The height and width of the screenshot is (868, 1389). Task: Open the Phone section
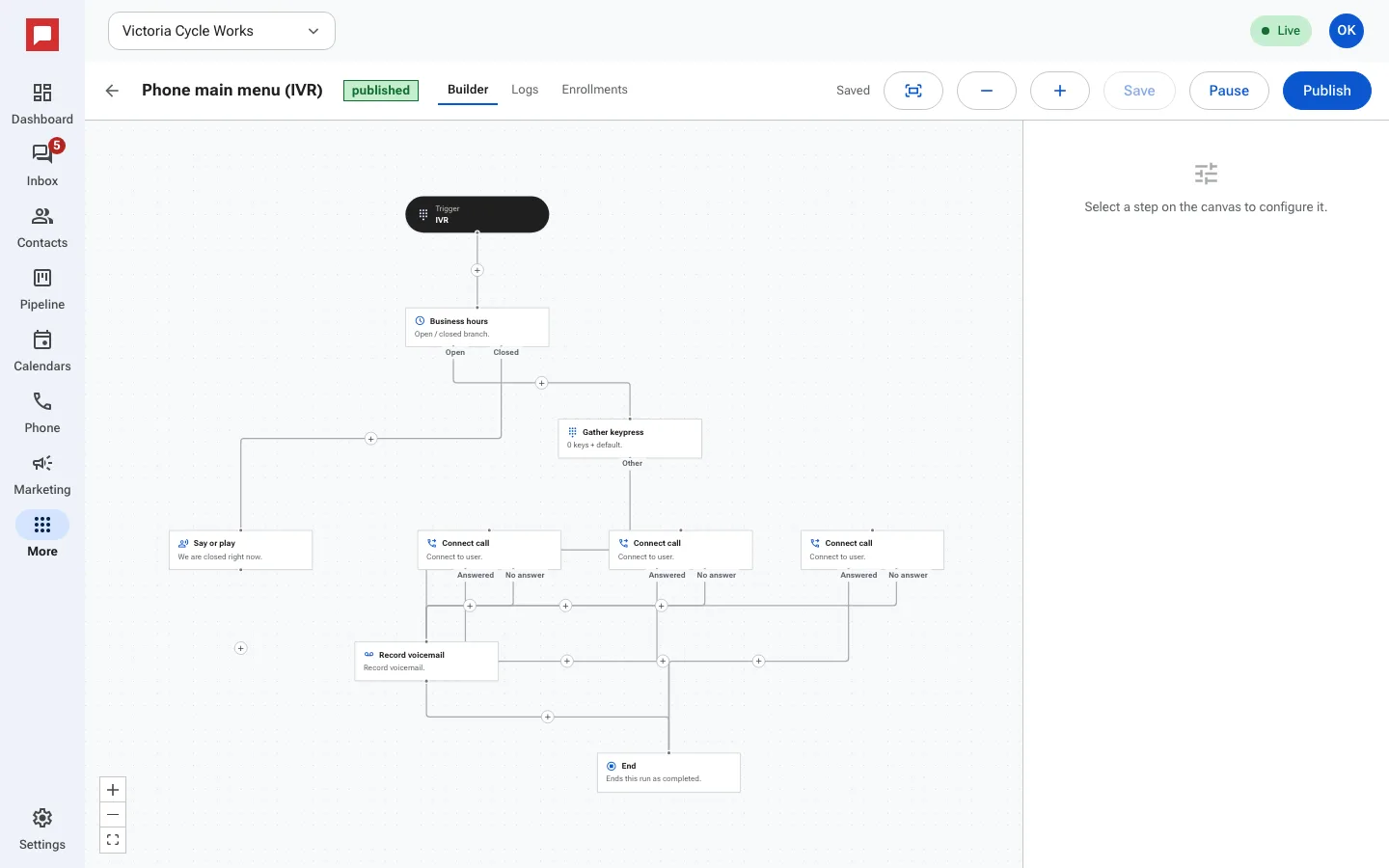[42, 413]
